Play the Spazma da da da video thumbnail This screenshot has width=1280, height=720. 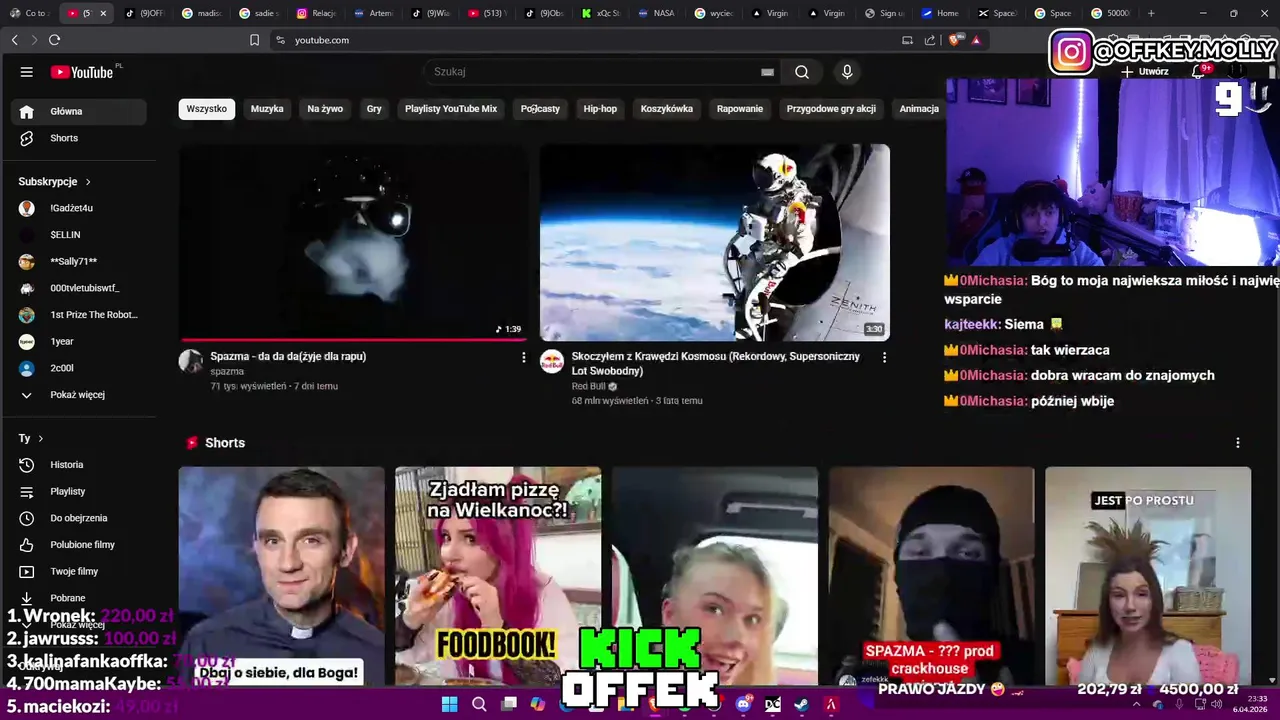(x=353, y=242)
